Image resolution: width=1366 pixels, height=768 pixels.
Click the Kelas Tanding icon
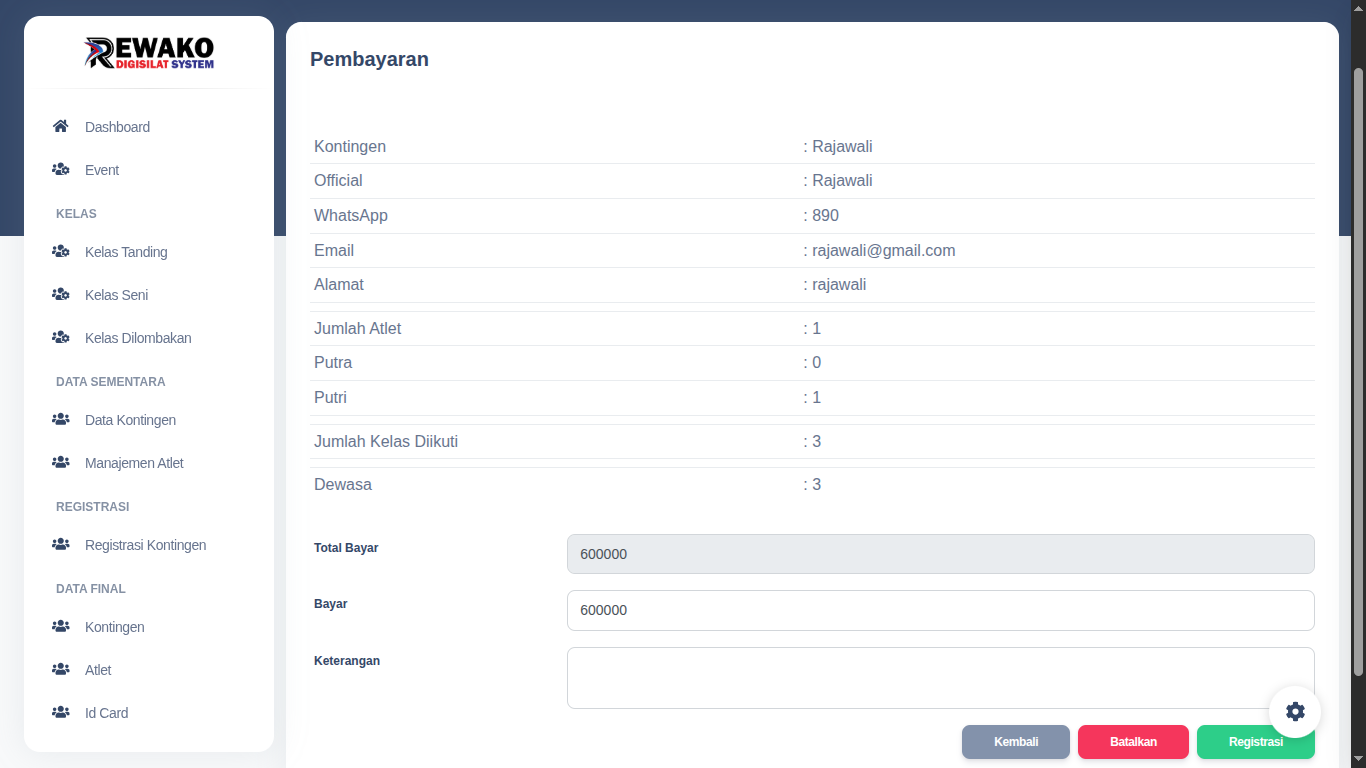(61, 252)
